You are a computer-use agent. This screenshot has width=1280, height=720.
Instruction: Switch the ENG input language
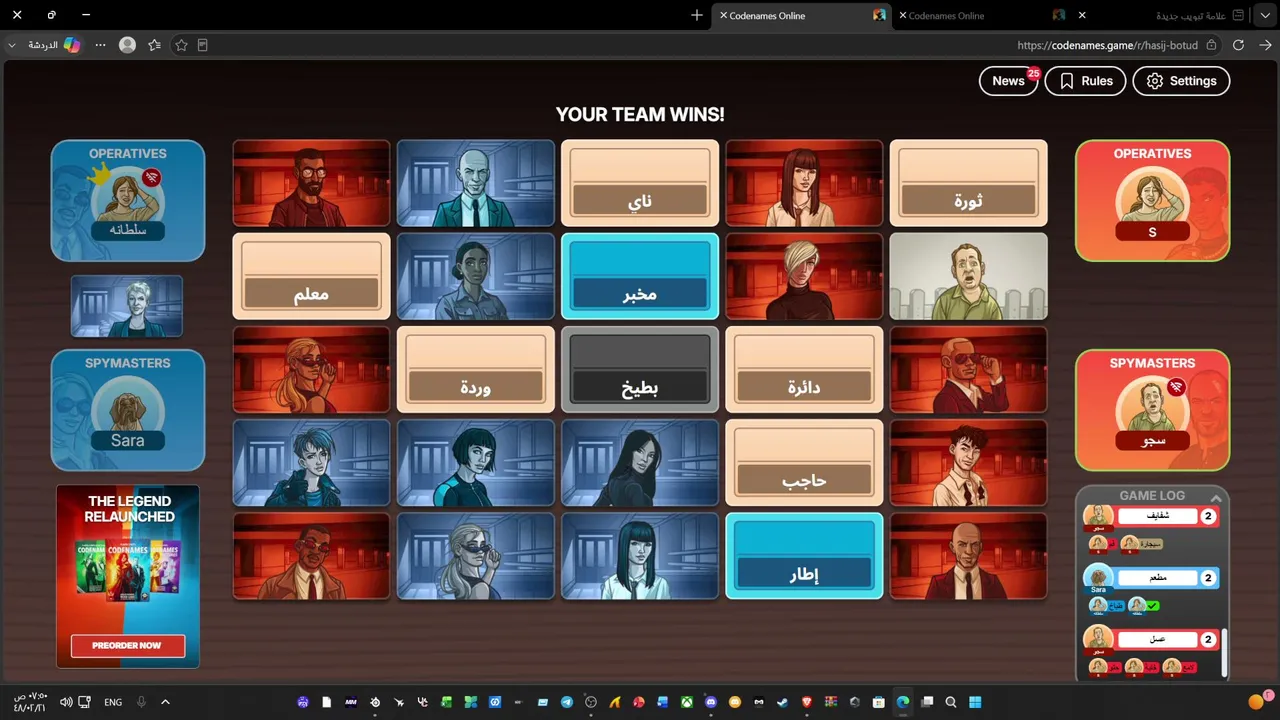113,702
